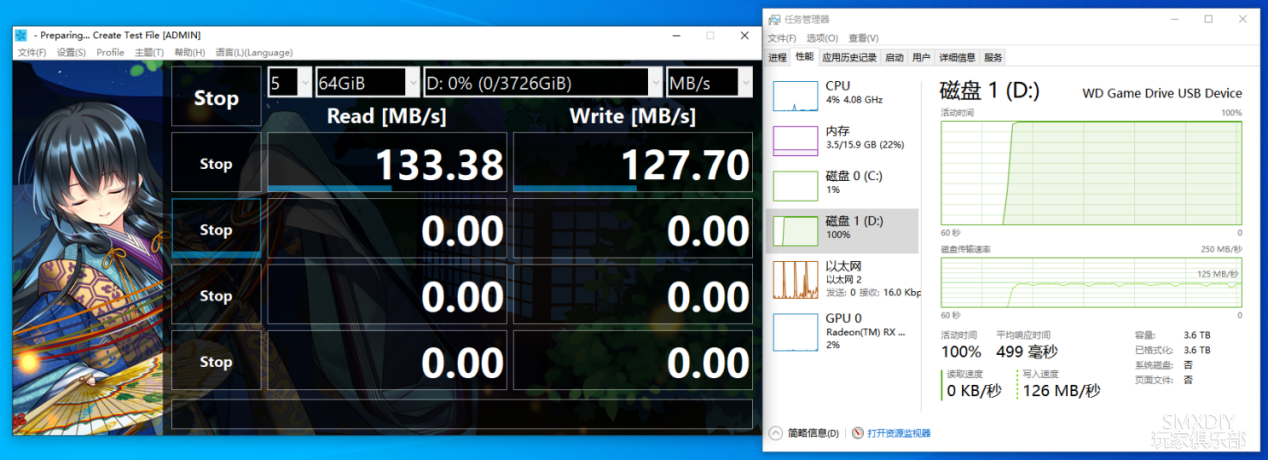Click the empty comment field at the bottom

click(462, 414)
